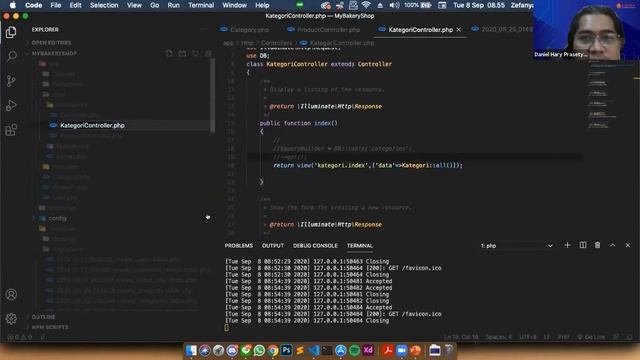Viewport: 640px width, 360px height.
Task: Click the volume icon in menu bar
Action: click(x=394, y=5)
